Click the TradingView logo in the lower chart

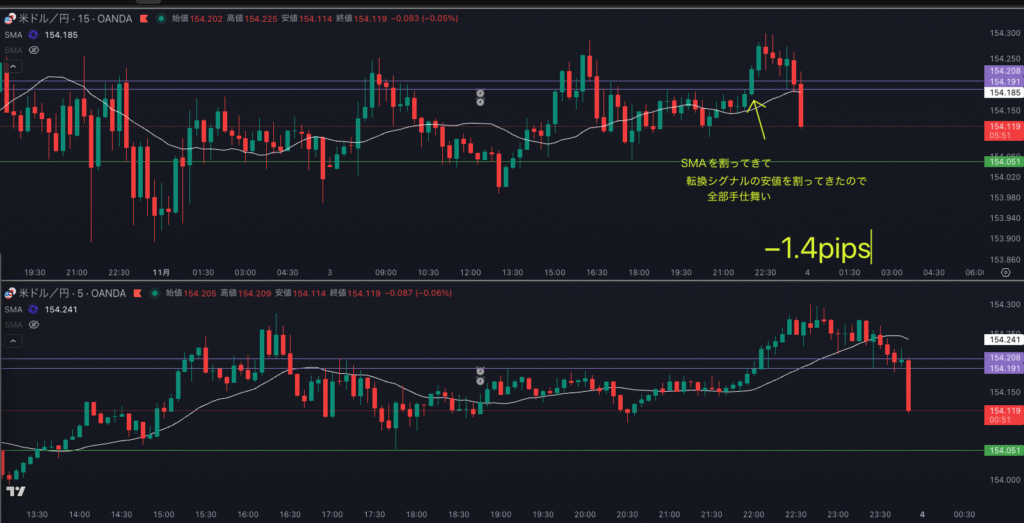point(15,492)
